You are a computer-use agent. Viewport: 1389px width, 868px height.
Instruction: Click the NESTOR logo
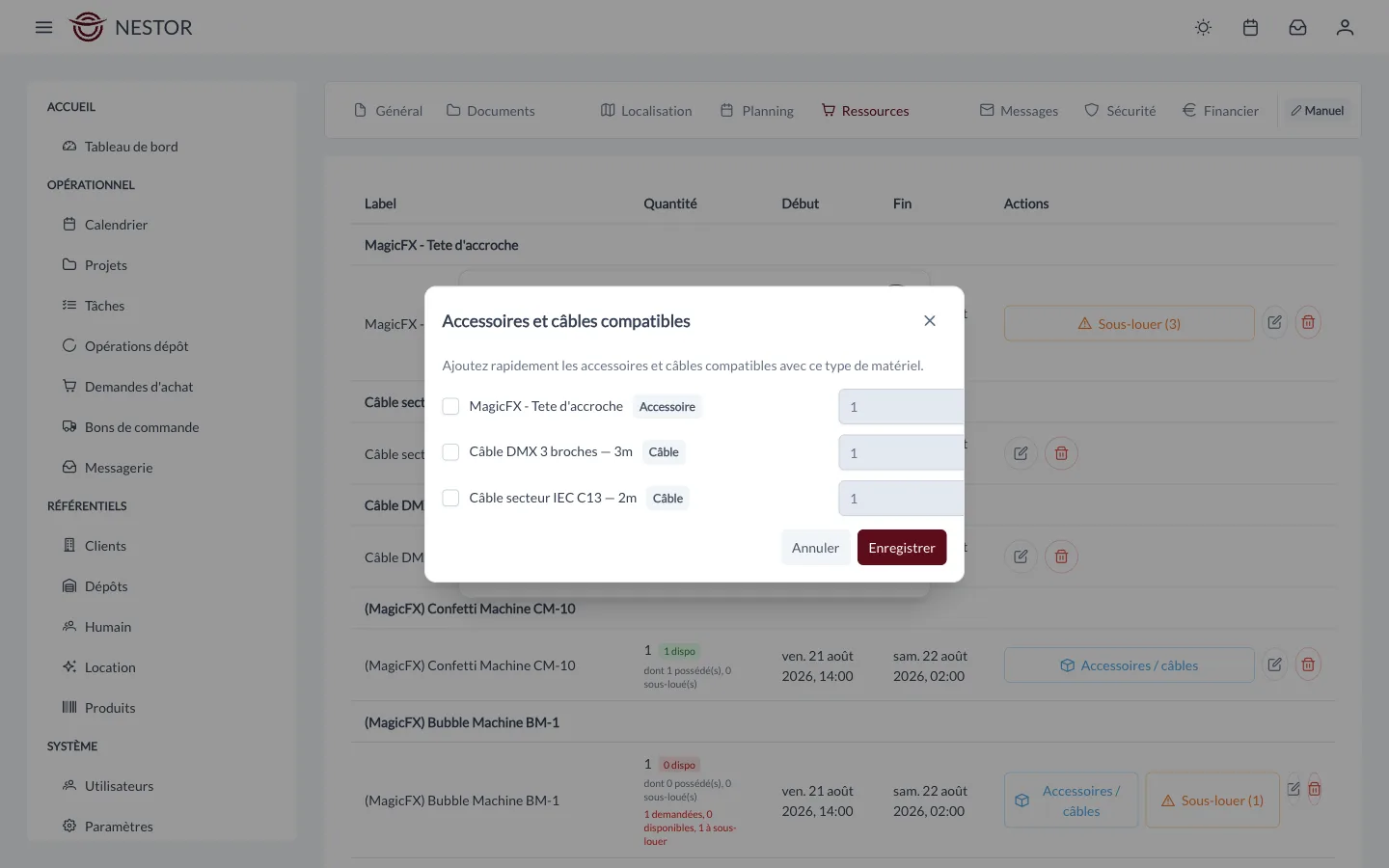(x=130, y=27)
